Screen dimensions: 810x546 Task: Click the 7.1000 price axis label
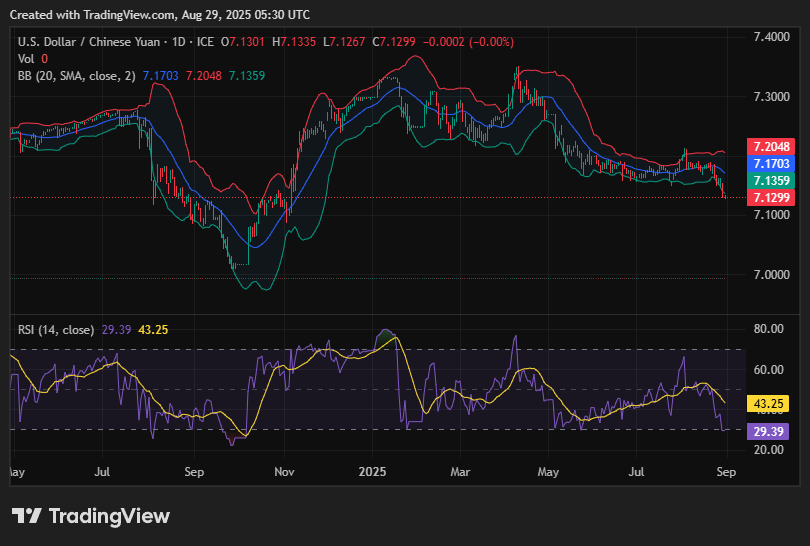(771, 215)
